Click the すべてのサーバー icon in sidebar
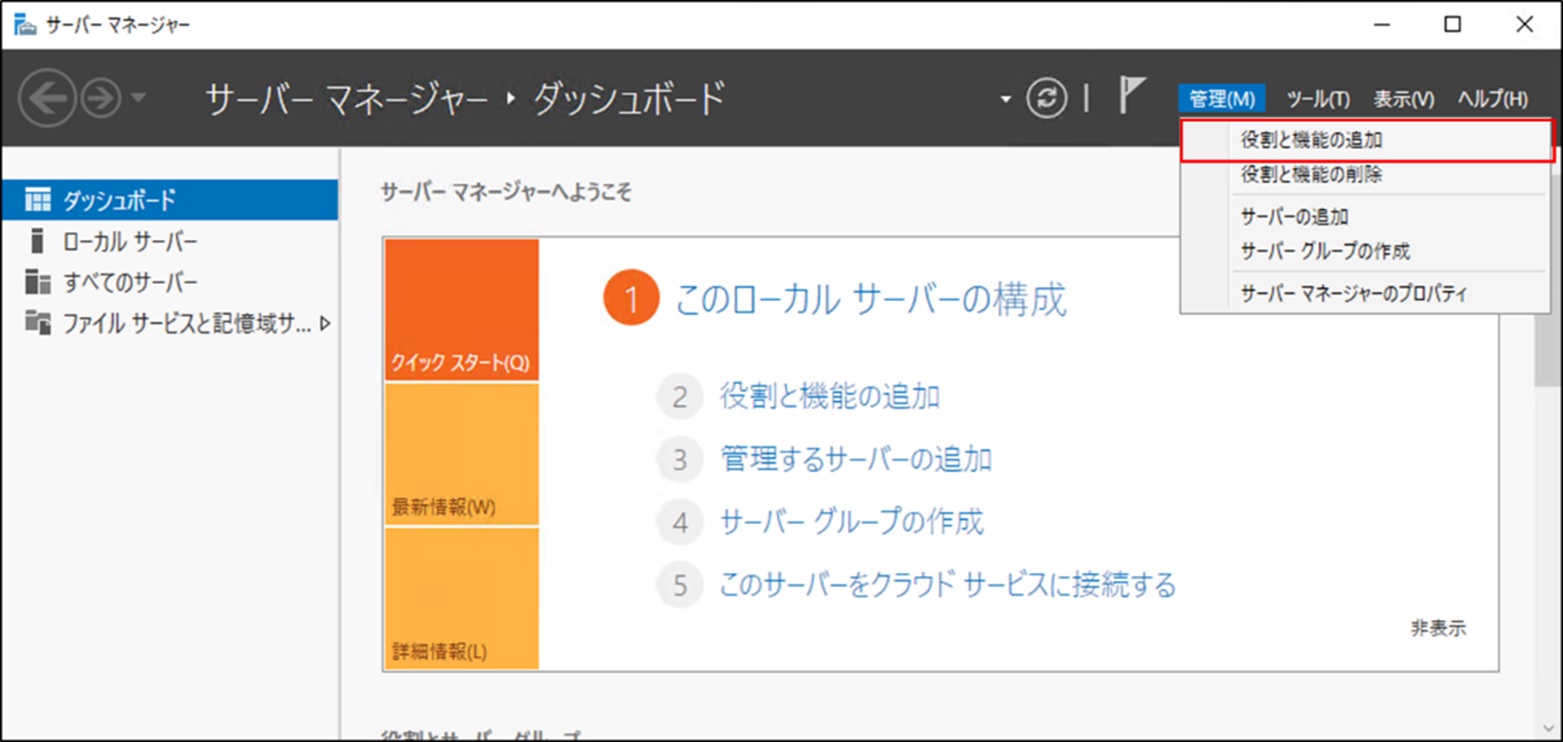The height and width of the screenshot is (742, 1563). coord(37,282)
